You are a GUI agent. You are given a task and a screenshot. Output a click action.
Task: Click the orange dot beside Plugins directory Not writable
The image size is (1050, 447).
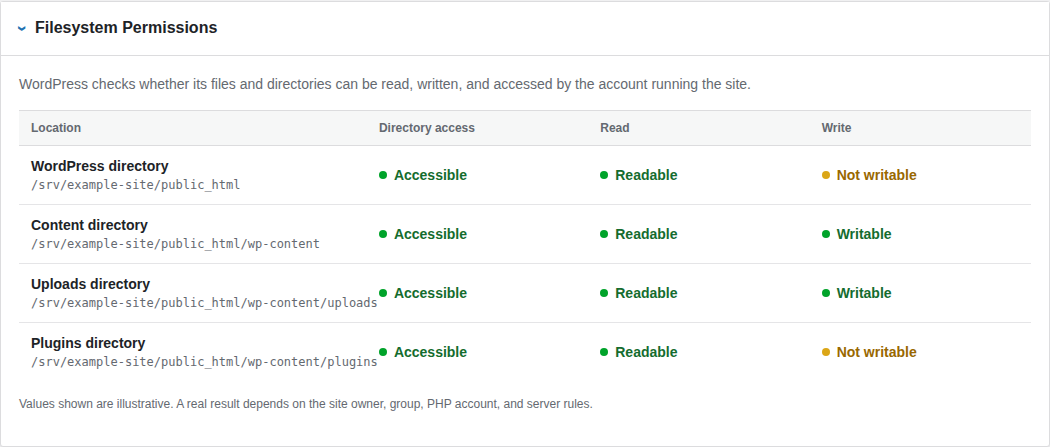pyautogui.click(x=826, y=352)
